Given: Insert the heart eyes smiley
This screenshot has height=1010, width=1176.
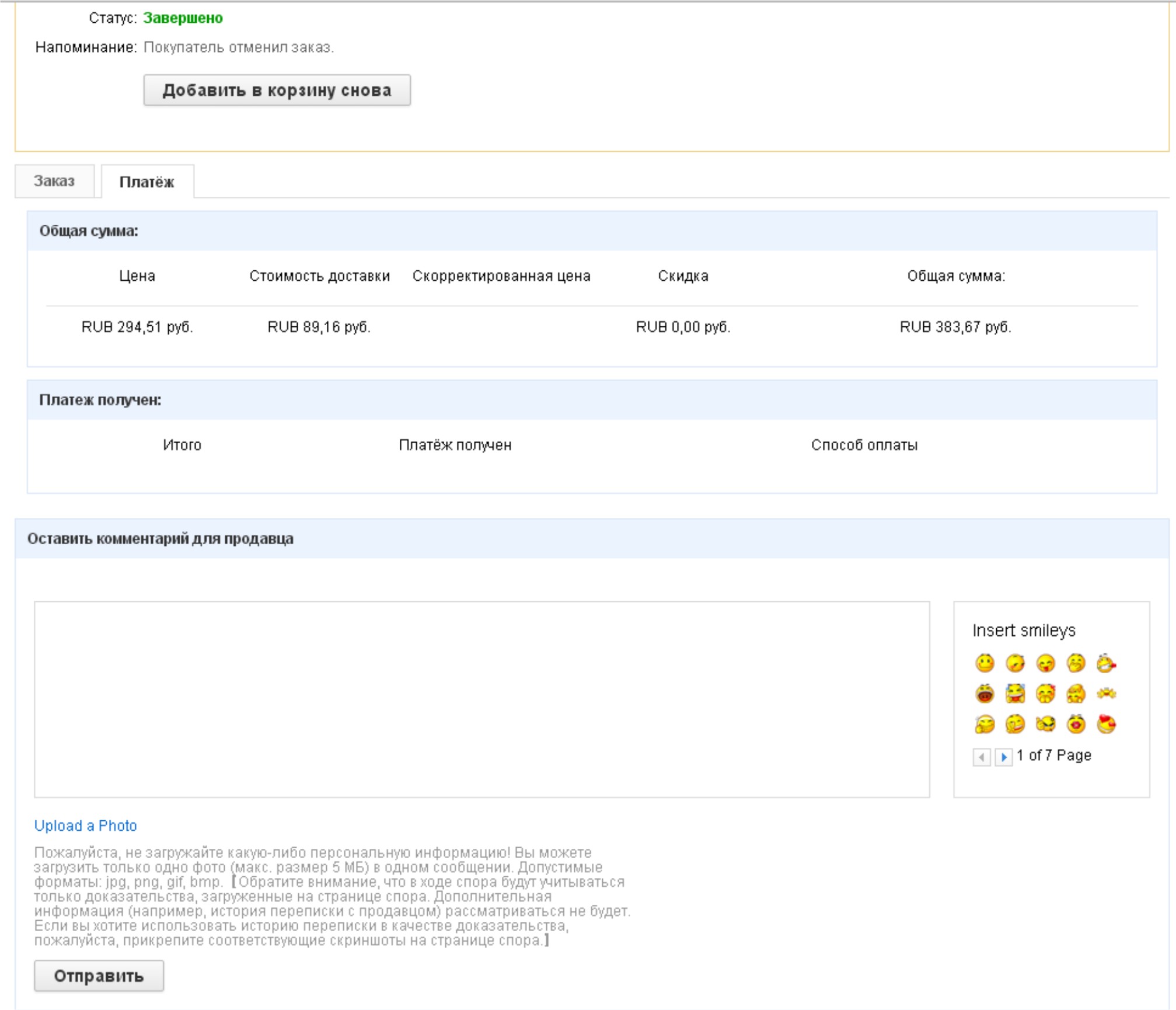Looking at the screenshot, I should point(1106,725).
